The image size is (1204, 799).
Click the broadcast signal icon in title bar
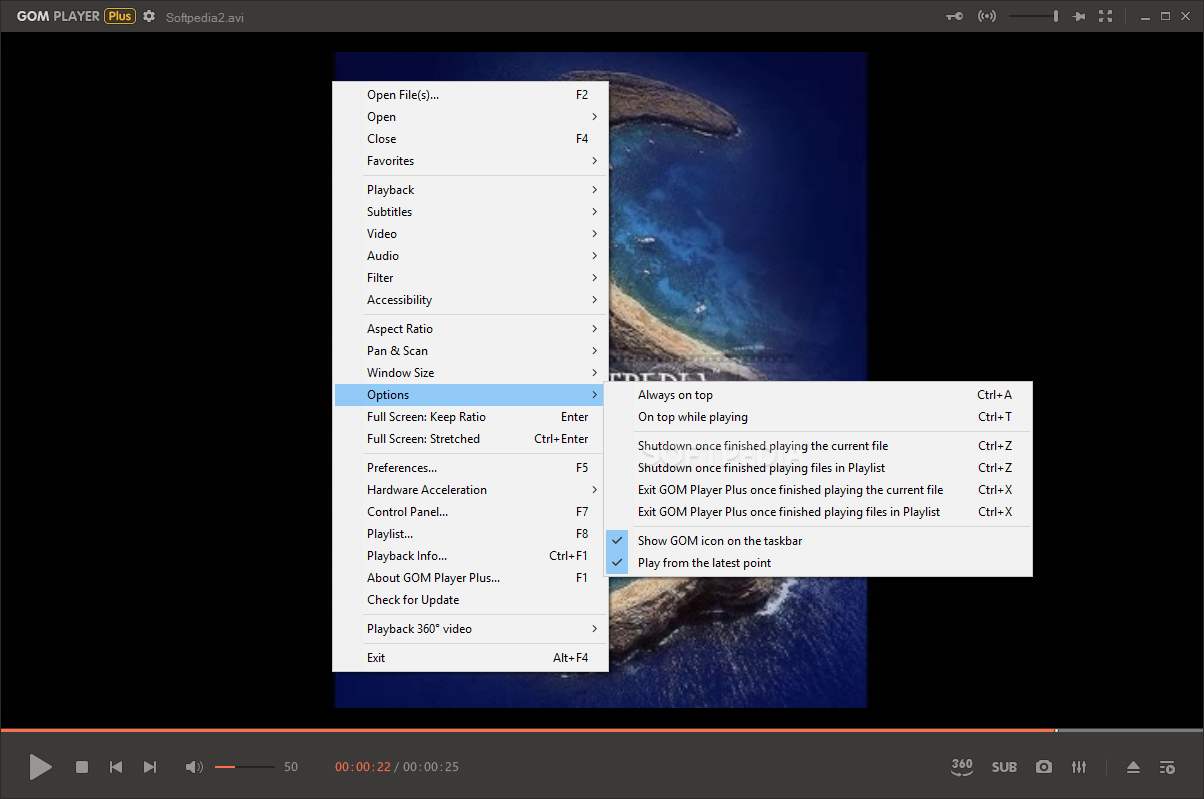pos(987,16)
